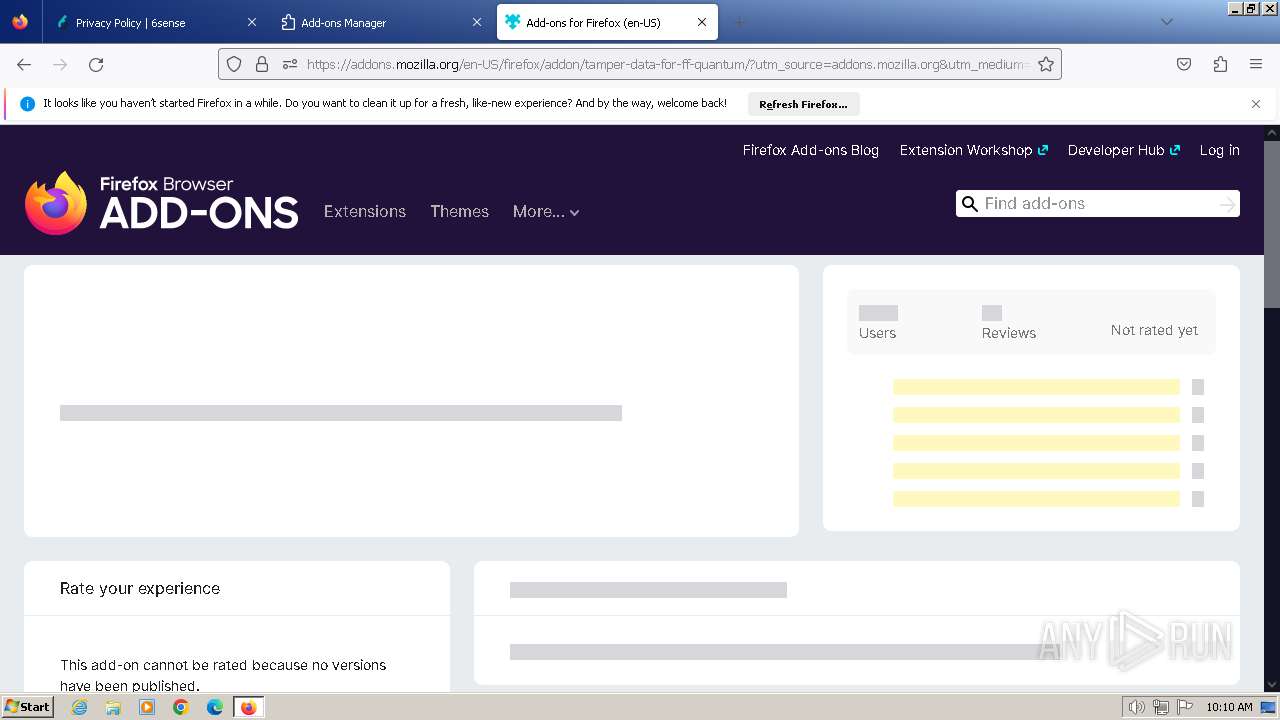Click the Reviews label
1280x720 pixels.
1009,333
